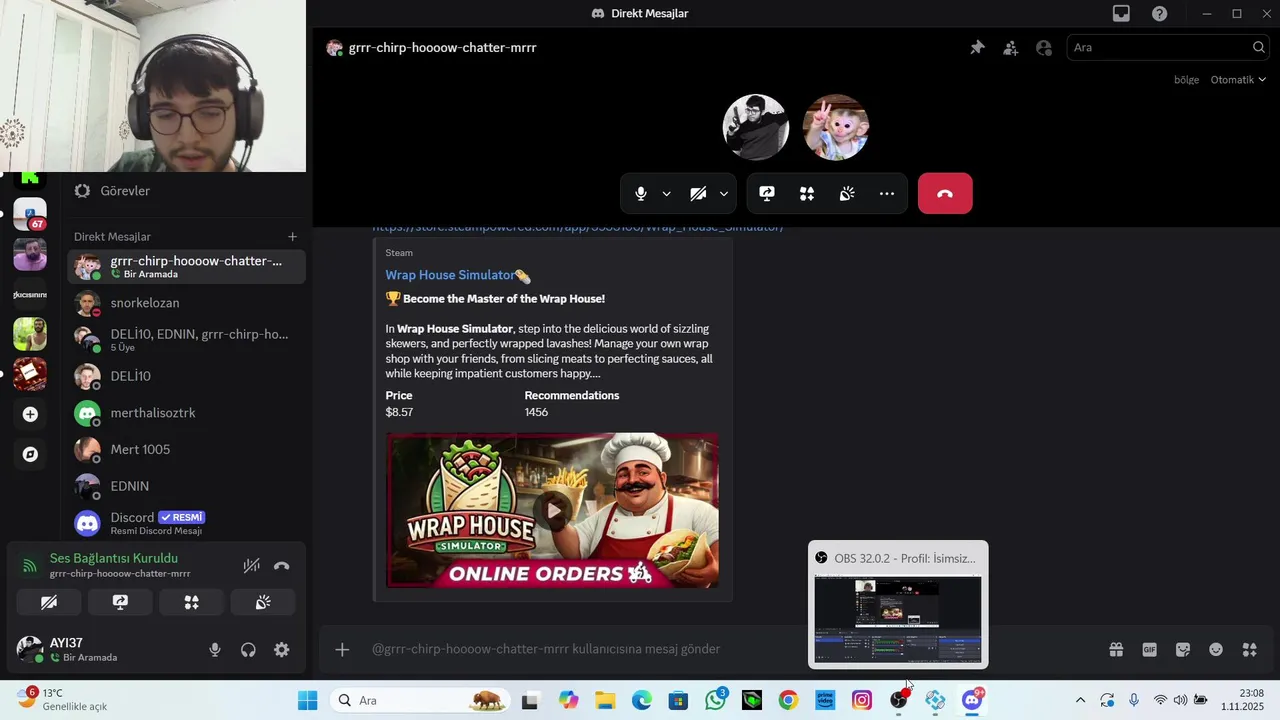
Task: Open the Steam store URL link
Action: (578, 227)
